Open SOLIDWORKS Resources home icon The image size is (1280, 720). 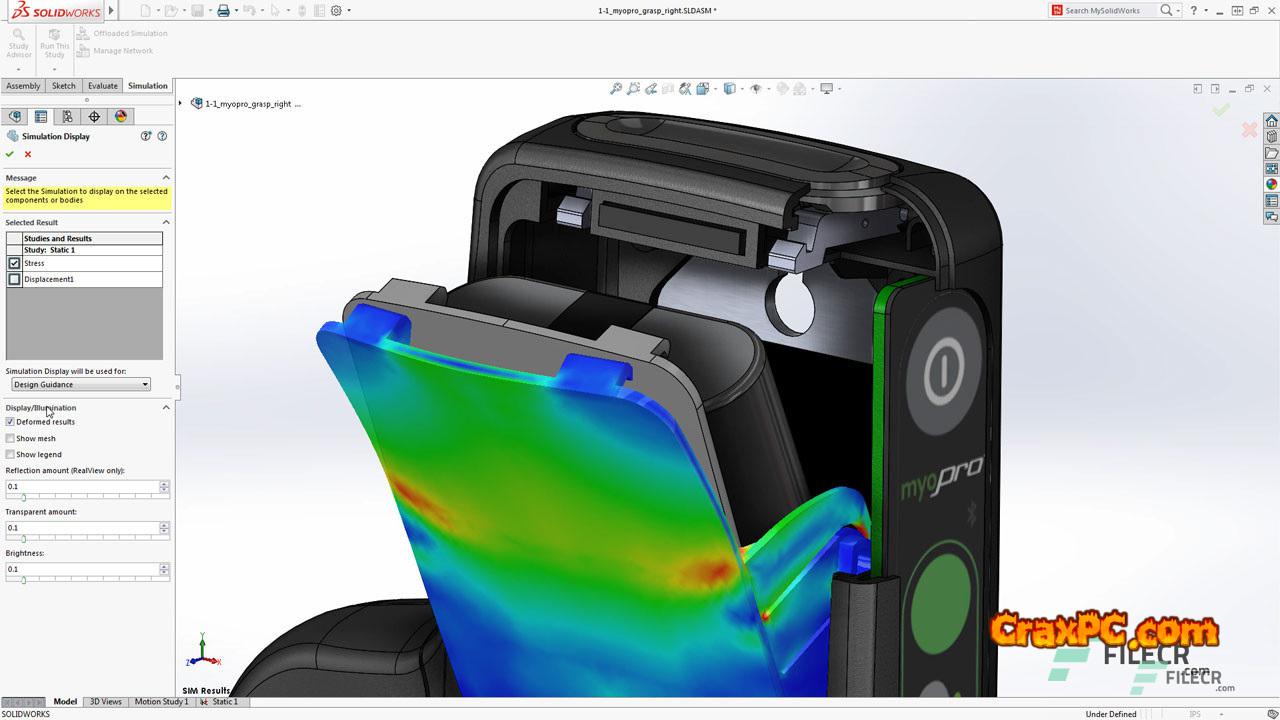[x=1271, y=121]
